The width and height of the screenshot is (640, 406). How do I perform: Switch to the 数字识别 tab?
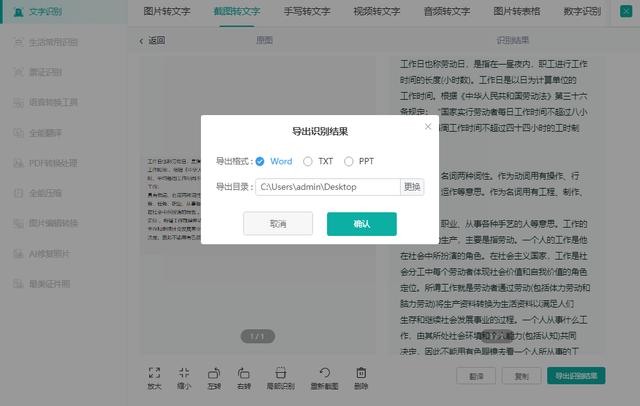click(x=582, y=11)
